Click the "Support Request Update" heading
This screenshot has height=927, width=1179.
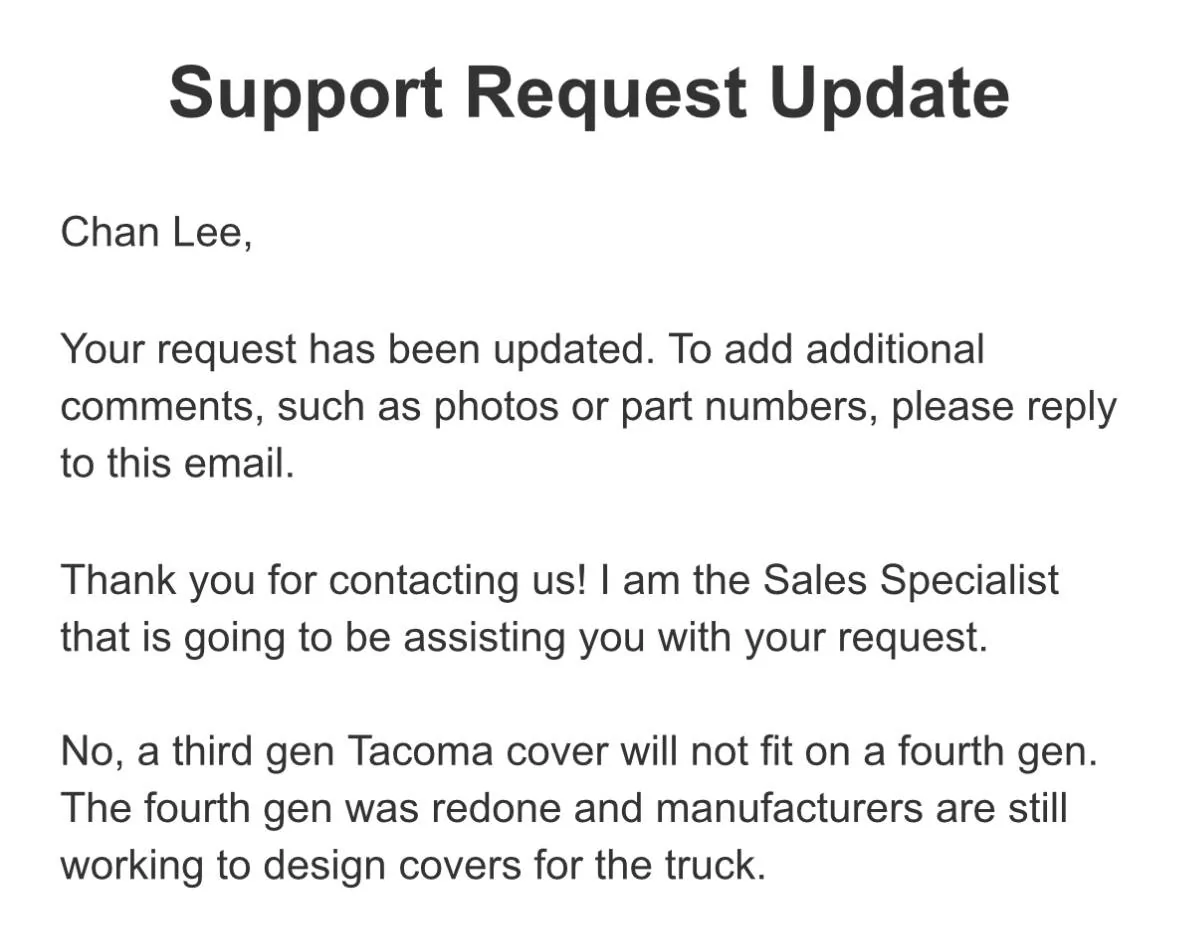click(588, 92)
